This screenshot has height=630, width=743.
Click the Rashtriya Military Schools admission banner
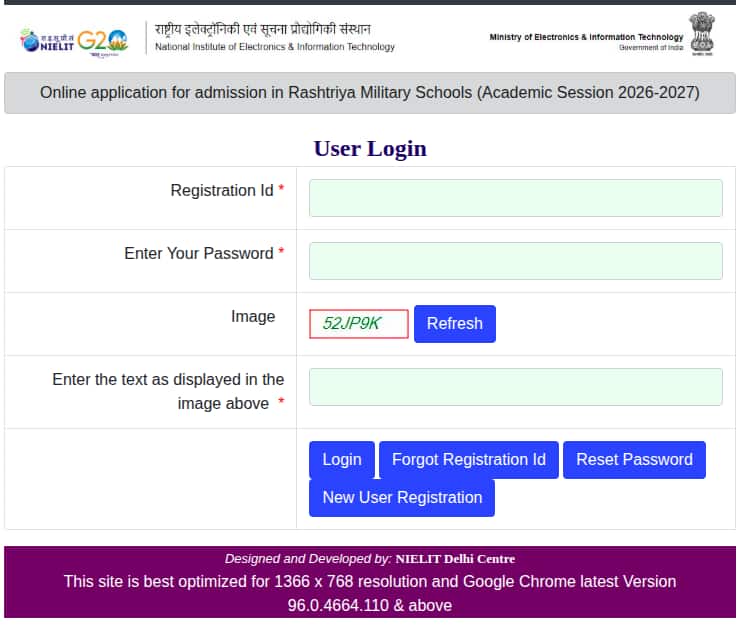(370, 93)
